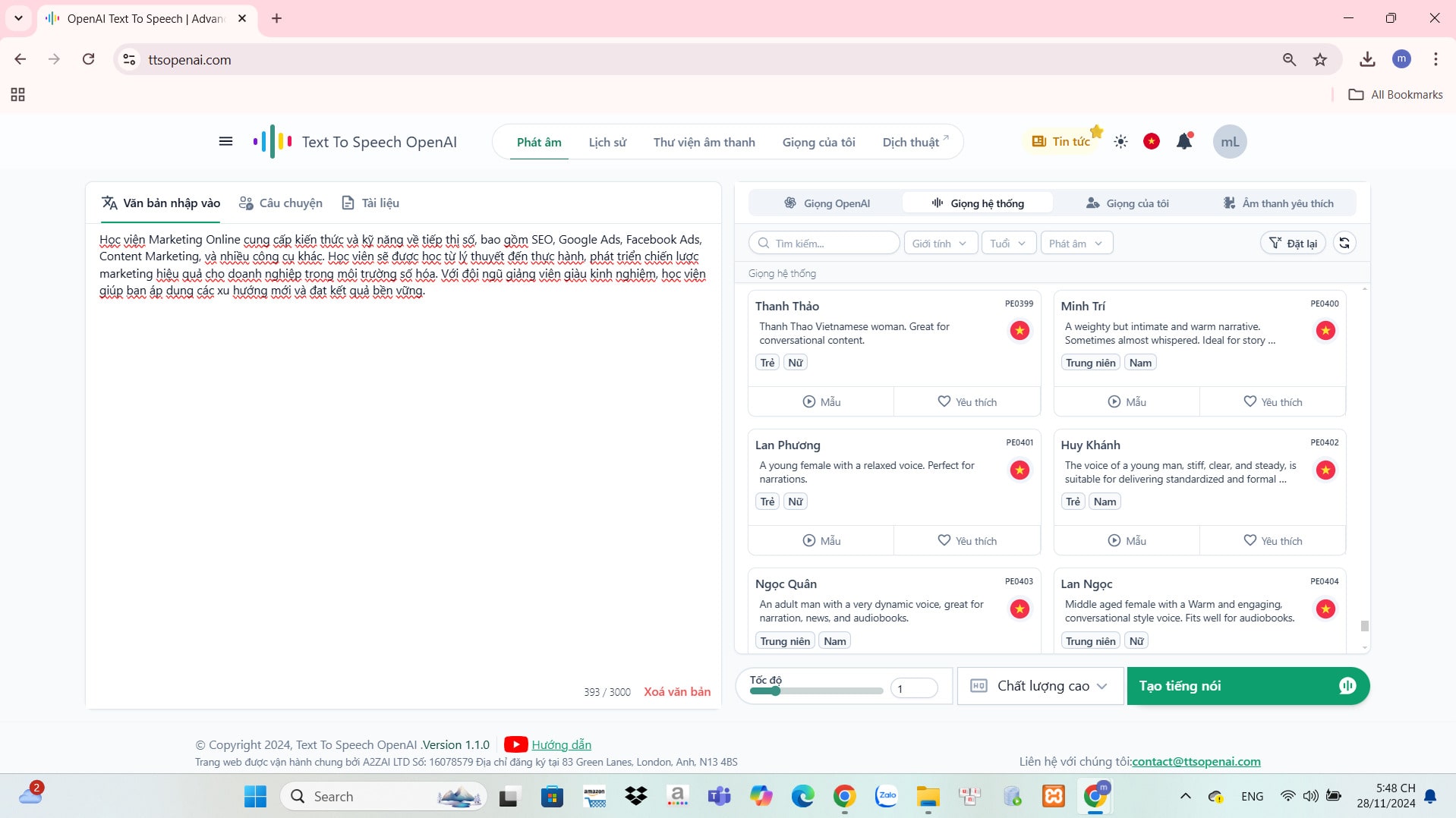Open the mL profile avatar
Image resolution: width=1456 pixels, height=818 pixels.
click(x=1230, y=142)
